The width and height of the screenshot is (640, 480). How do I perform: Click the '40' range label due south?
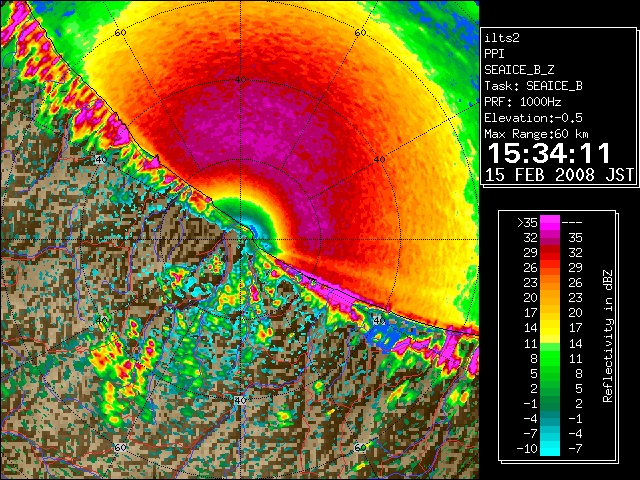pos(240,400)
